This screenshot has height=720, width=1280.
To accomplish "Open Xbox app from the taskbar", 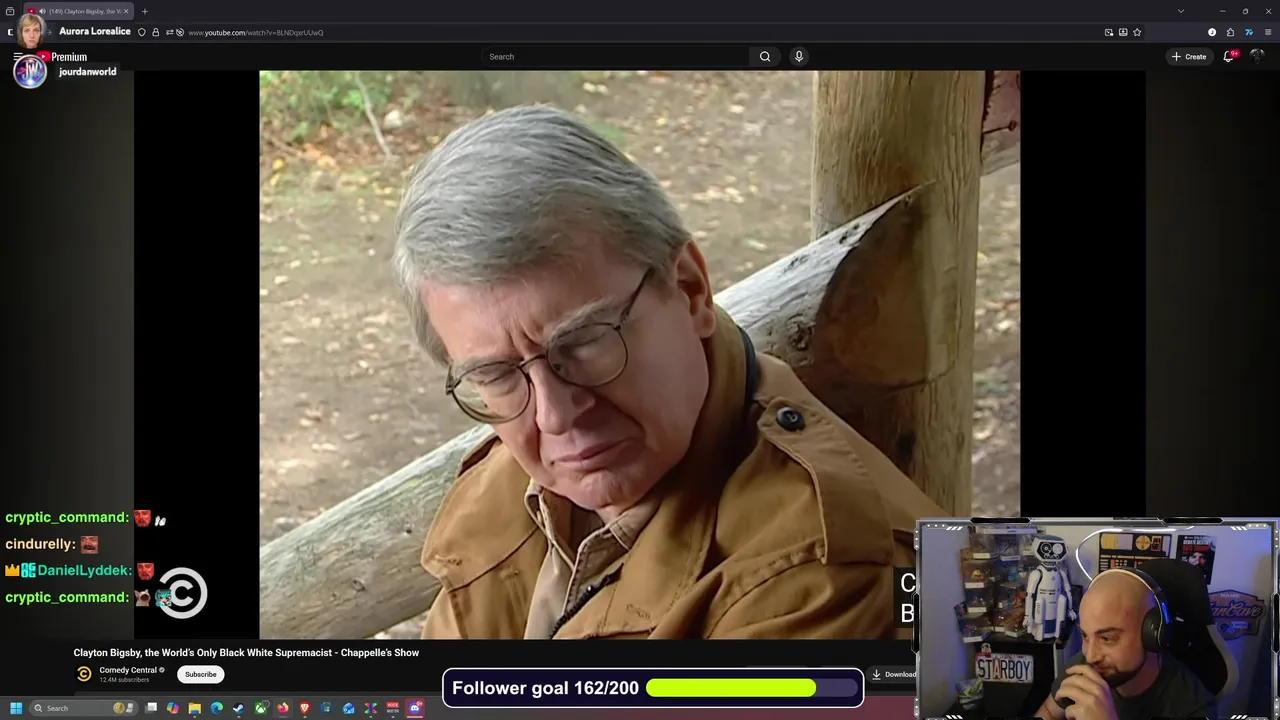I will click(261, 708).
